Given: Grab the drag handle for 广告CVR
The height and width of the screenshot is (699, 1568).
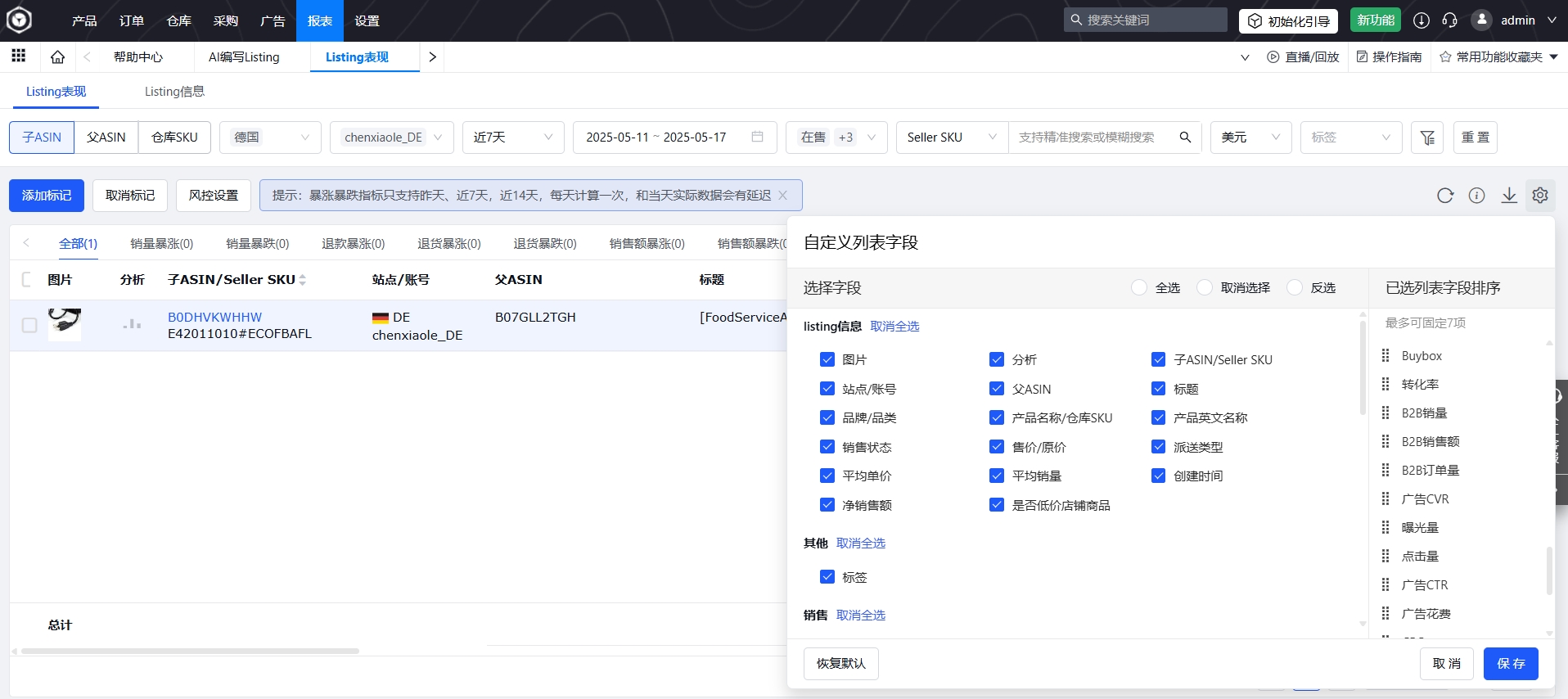Looking at the screenshot, I should click(1386, 498).
